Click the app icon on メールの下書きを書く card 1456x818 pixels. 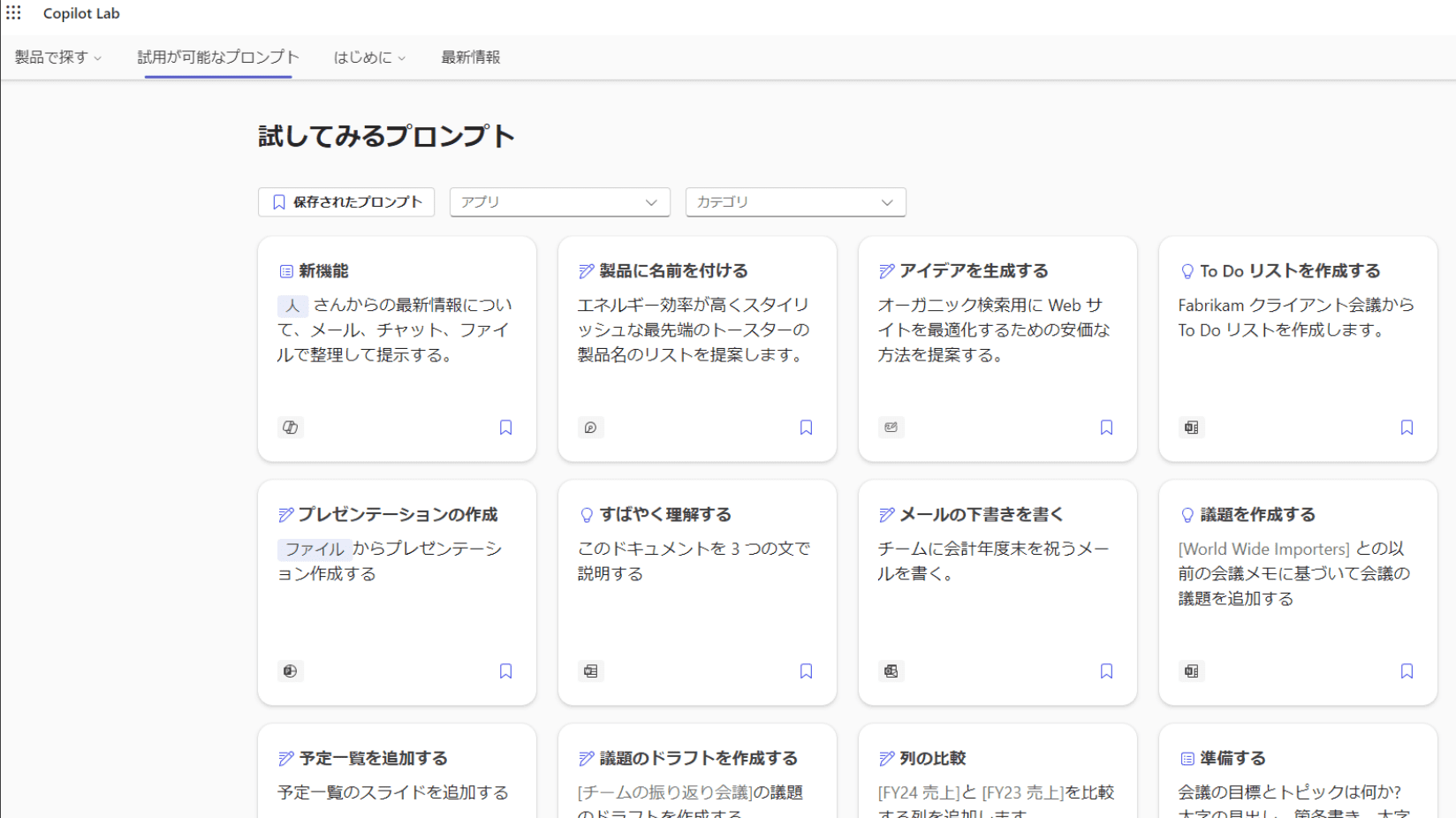[x=891, y=671]
